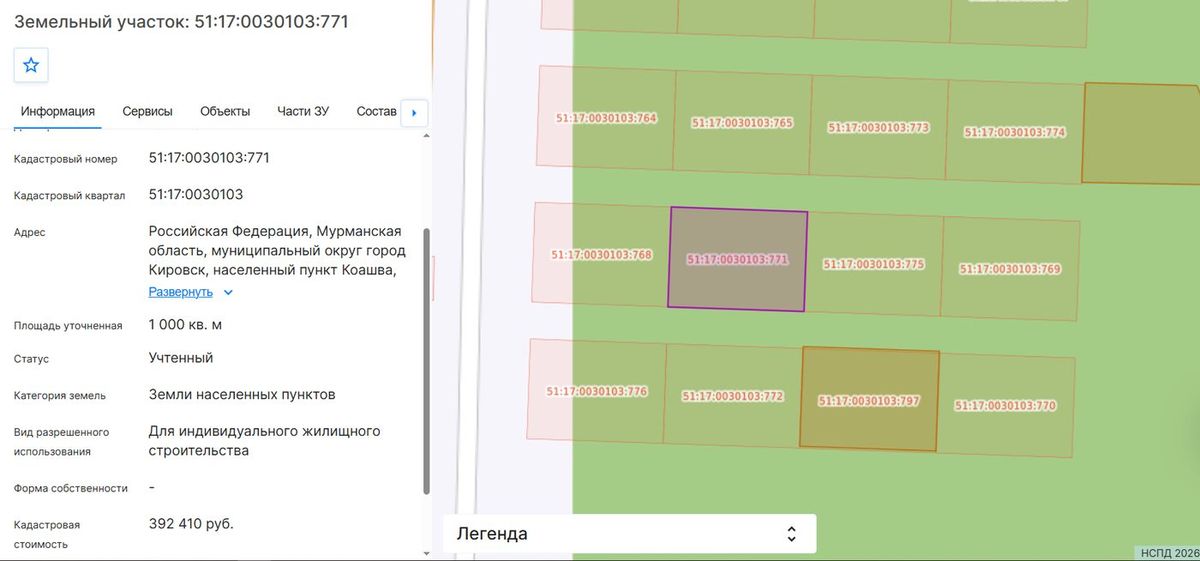
Task: Select parcel 51:17:0030103:770 on map
Action: pyautogui.click(x=1005, y=405)
